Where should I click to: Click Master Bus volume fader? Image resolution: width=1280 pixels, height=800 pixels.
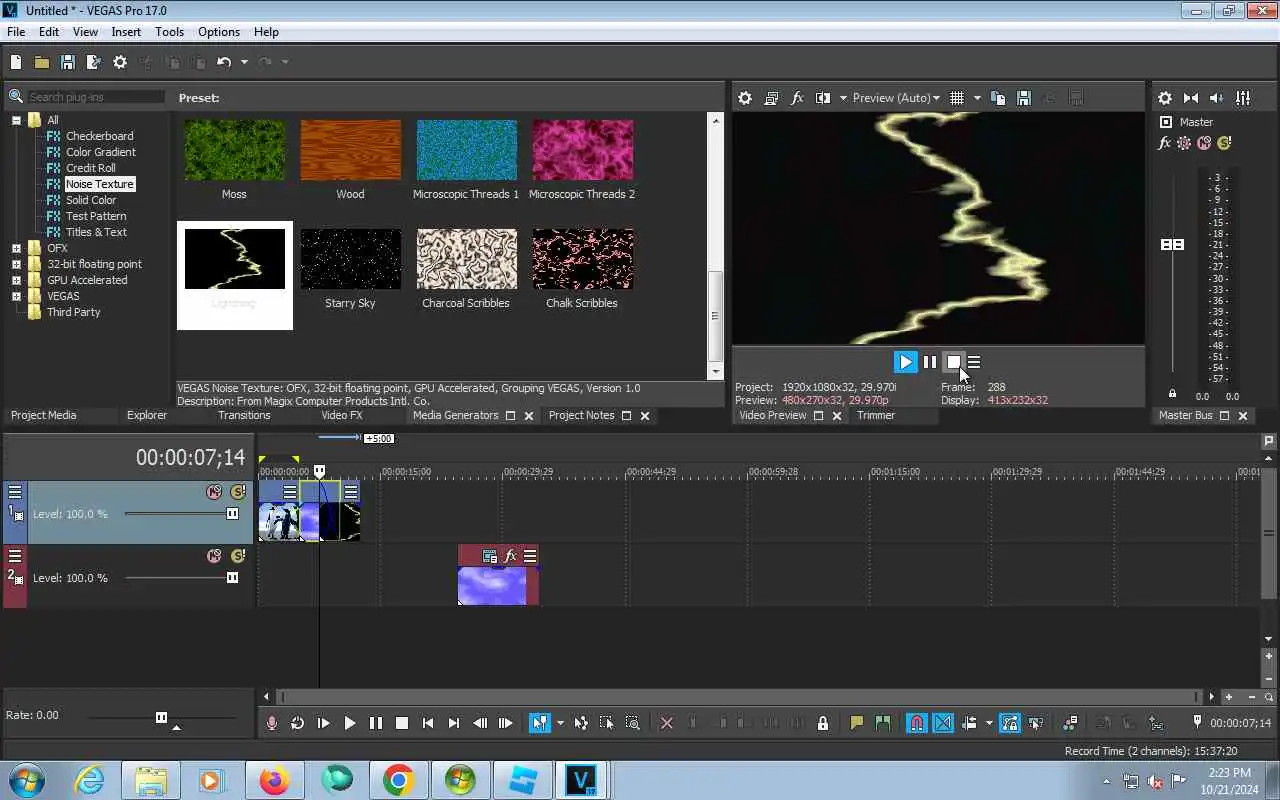coord(1172,245)
